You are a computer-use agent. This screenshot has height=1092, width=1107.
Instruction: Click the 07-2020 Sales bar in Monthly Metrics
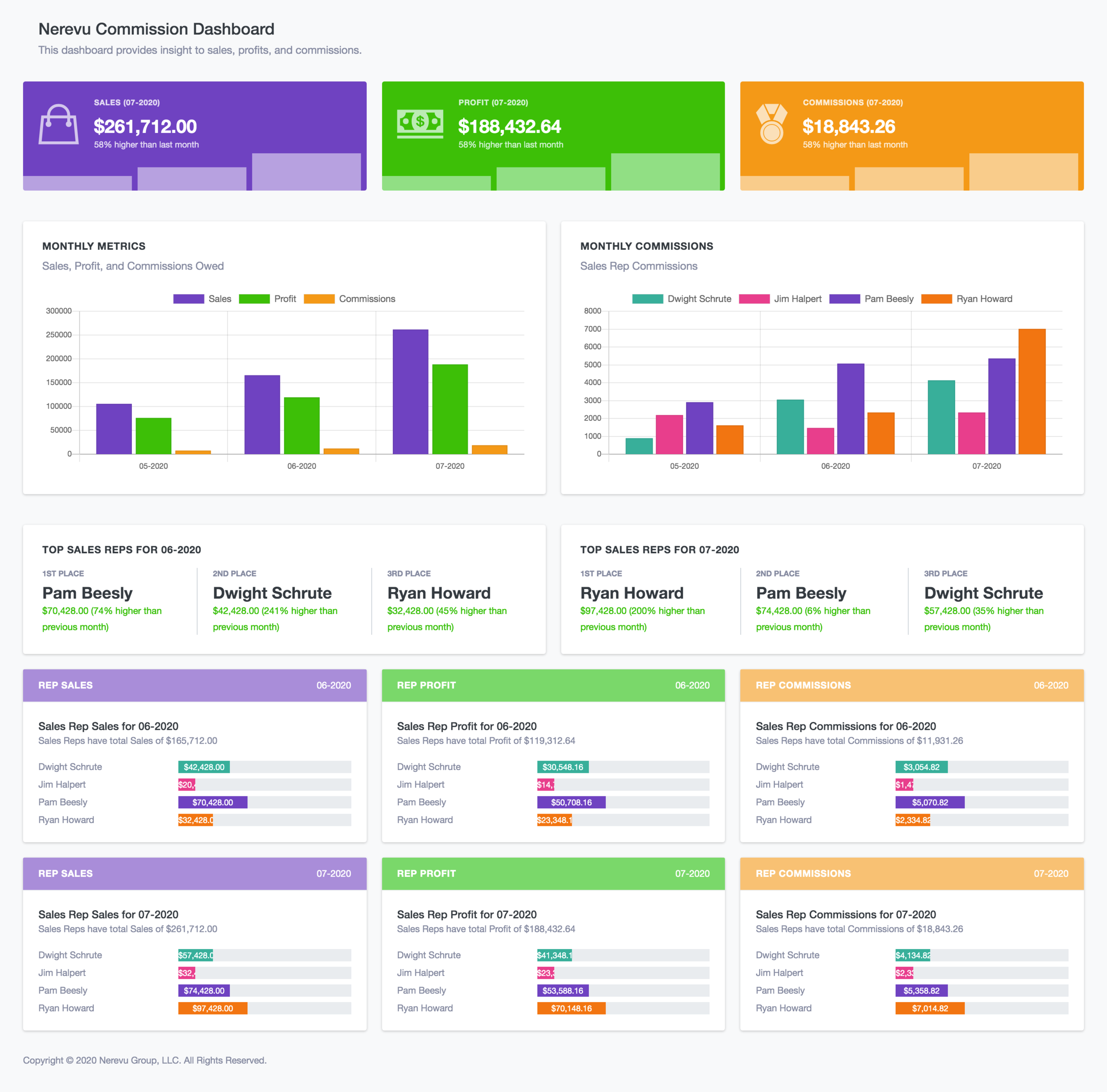pos(410,392)
